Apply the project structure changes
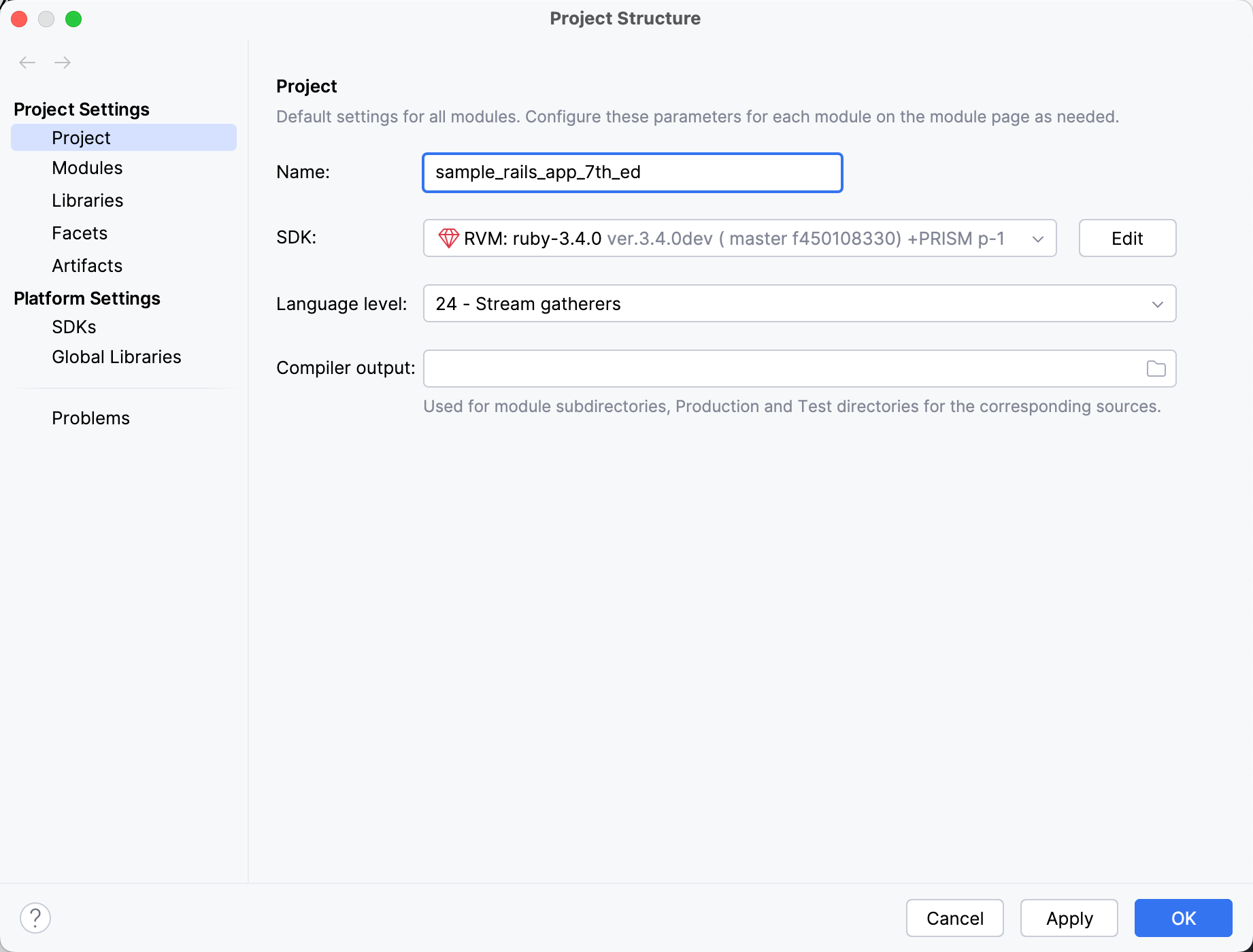 (x=1068, y=917)
